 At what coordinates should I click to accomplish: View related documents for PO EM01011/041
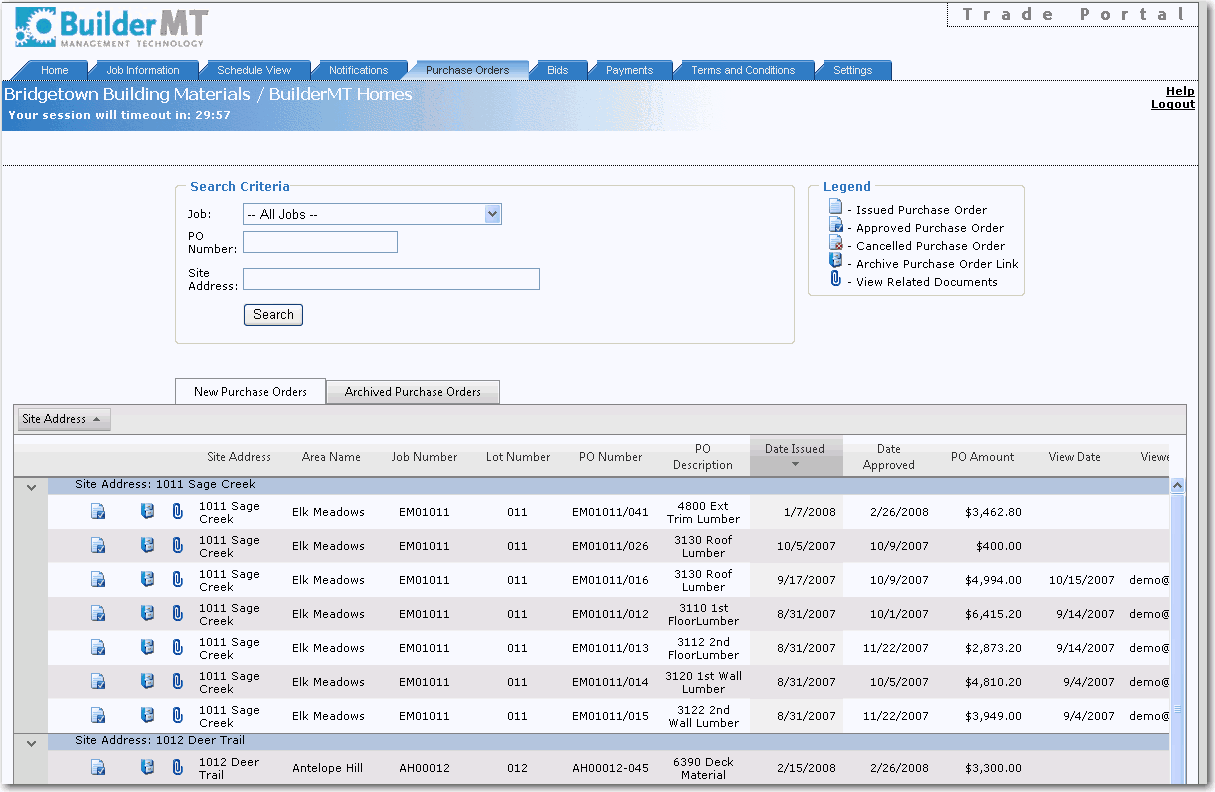click(x=178, y=512)
